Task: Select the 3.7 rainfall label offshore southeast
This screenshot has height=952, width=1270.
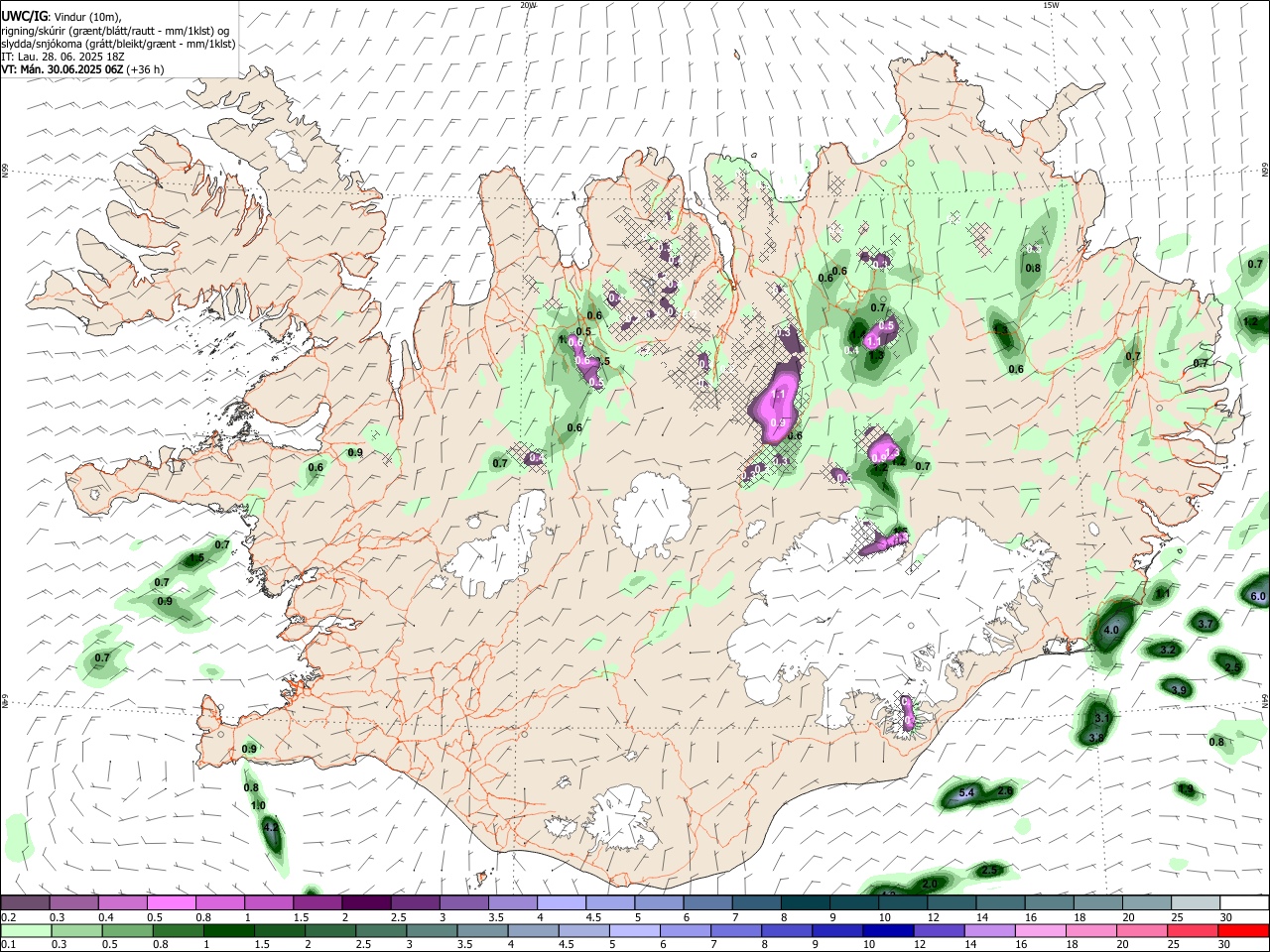Action: click(1206, 624)
